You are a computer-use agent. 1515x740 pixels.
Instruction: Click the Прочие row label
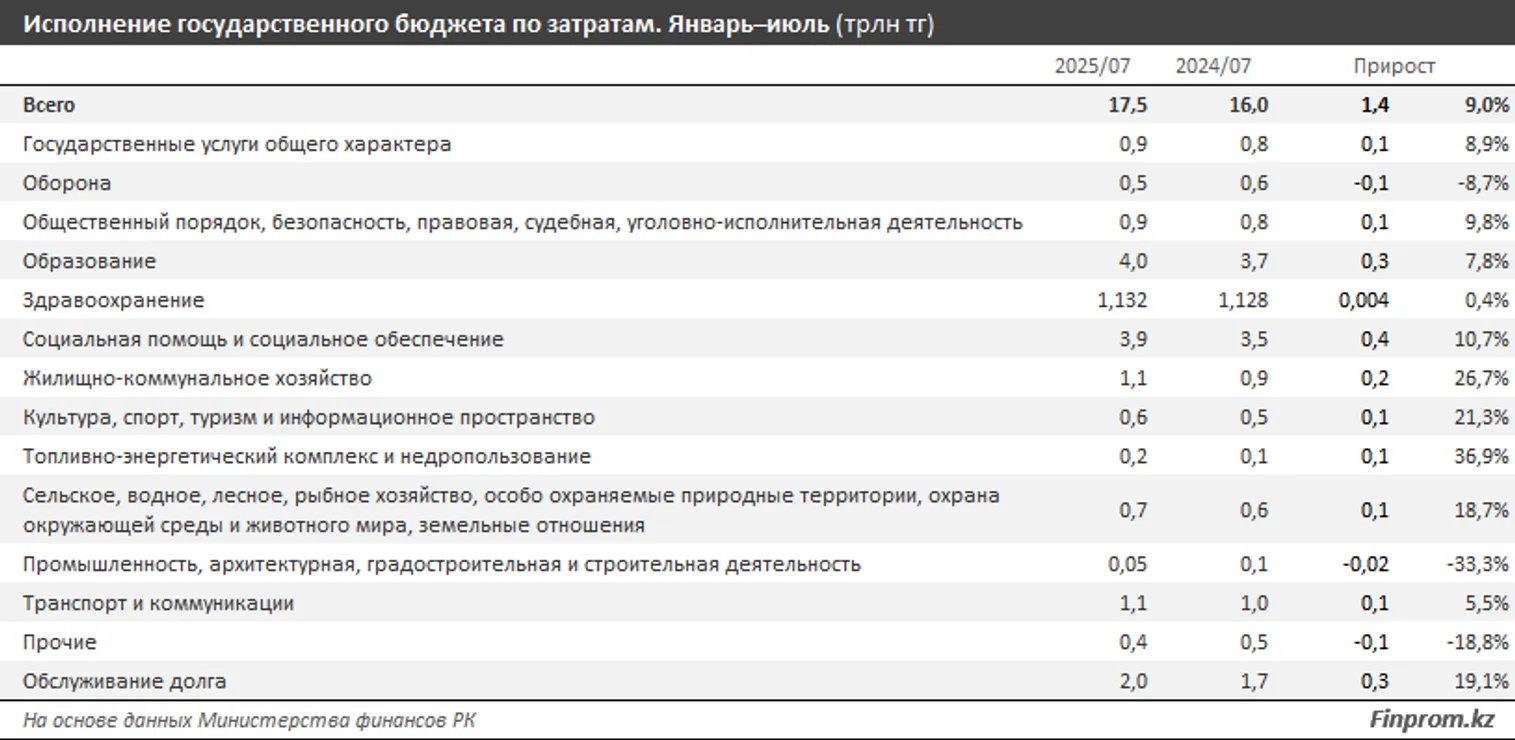59,642
